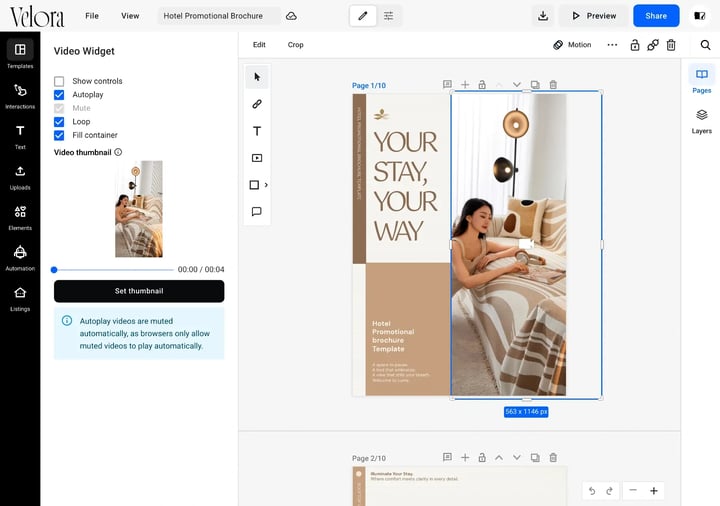Enable the Show controls checkbox

59,81
